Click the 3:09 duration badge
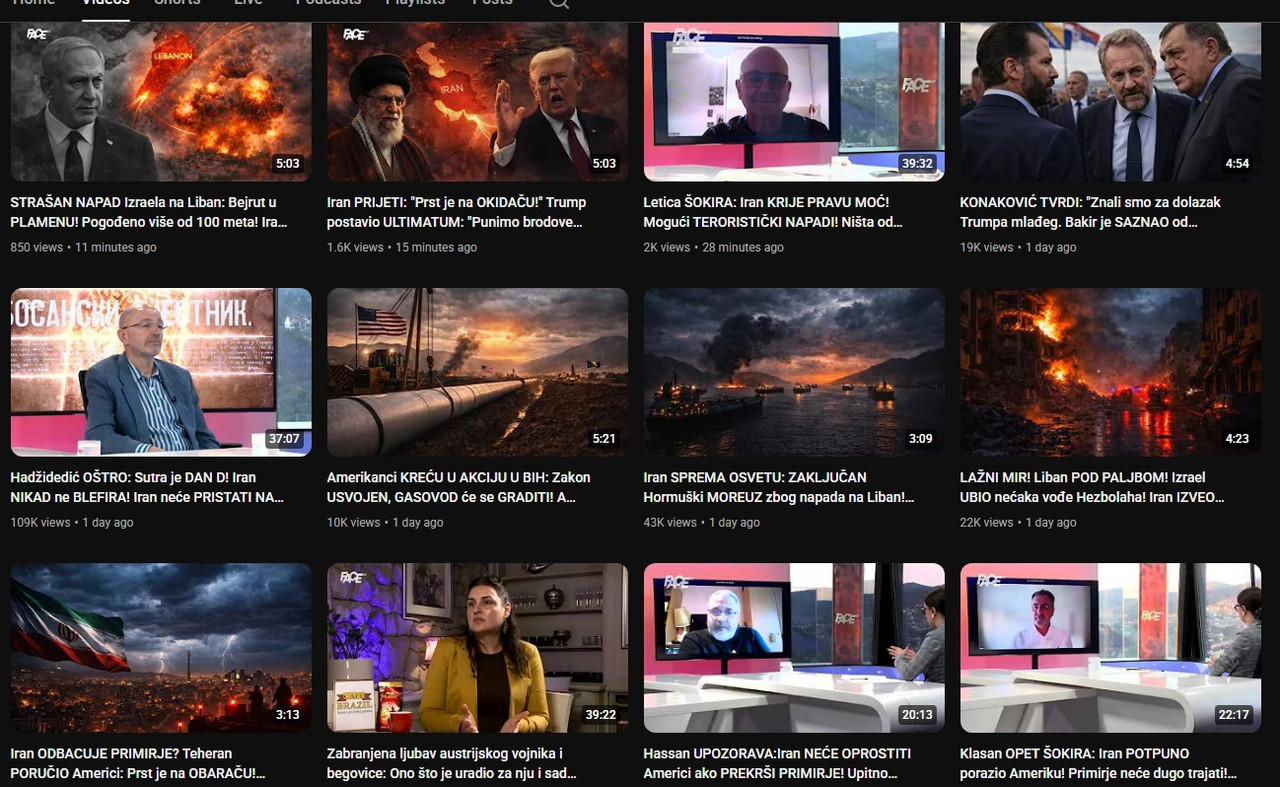Viewport: 1280px width, 787px height. click(920, 439)
